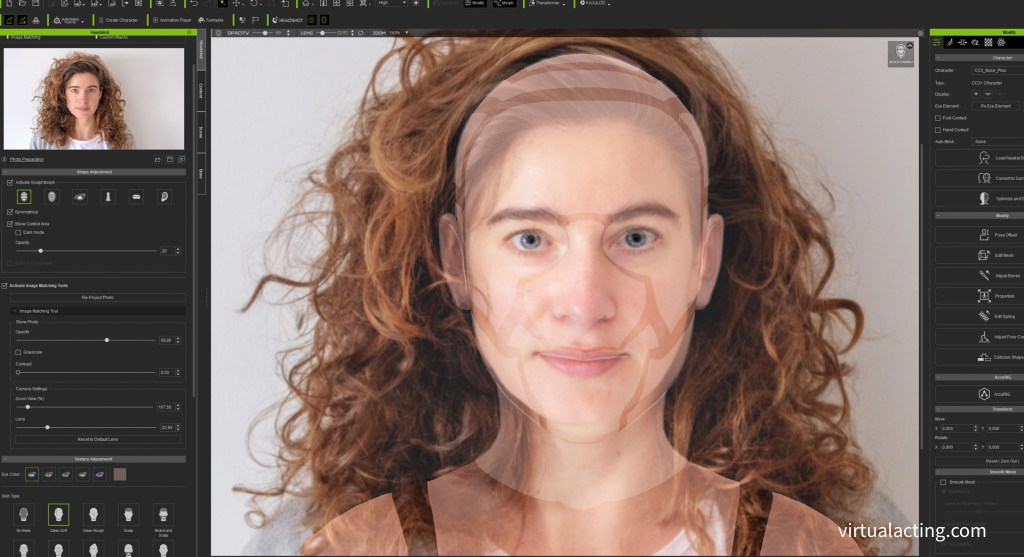This screenshot has height=557, width=1024.
Task: Toggle the Symmetrical checkbox
Action: coord(10,212)
